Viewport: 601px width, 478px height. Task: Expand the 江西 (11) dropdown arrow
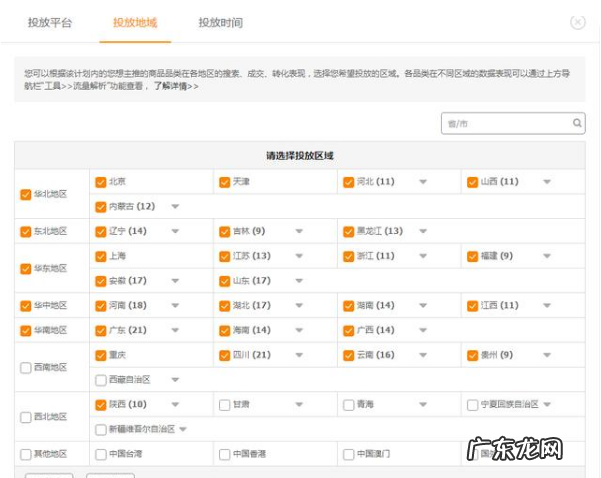pyautogui.click(x=547, y=306)
